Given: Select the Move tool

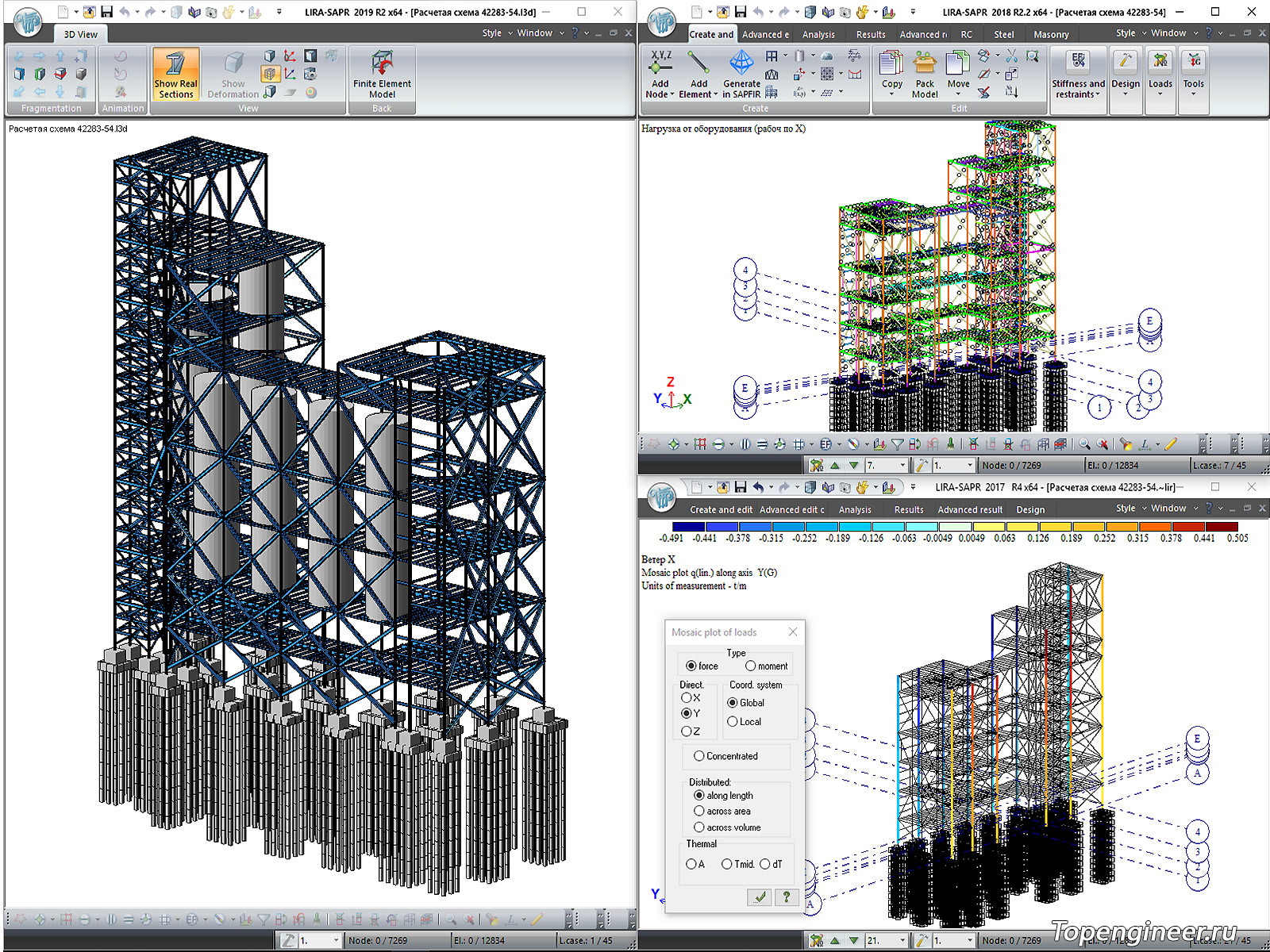Looking at the screenshot, I should [958, 74].
